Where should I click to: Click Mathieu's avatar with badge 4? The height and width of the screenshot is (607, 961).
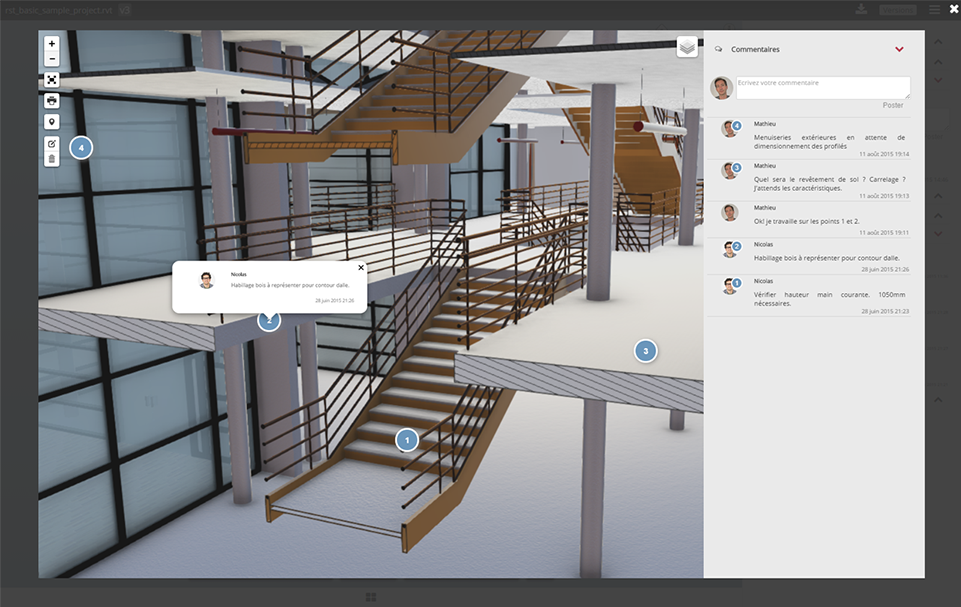click(x=730, y=129)
